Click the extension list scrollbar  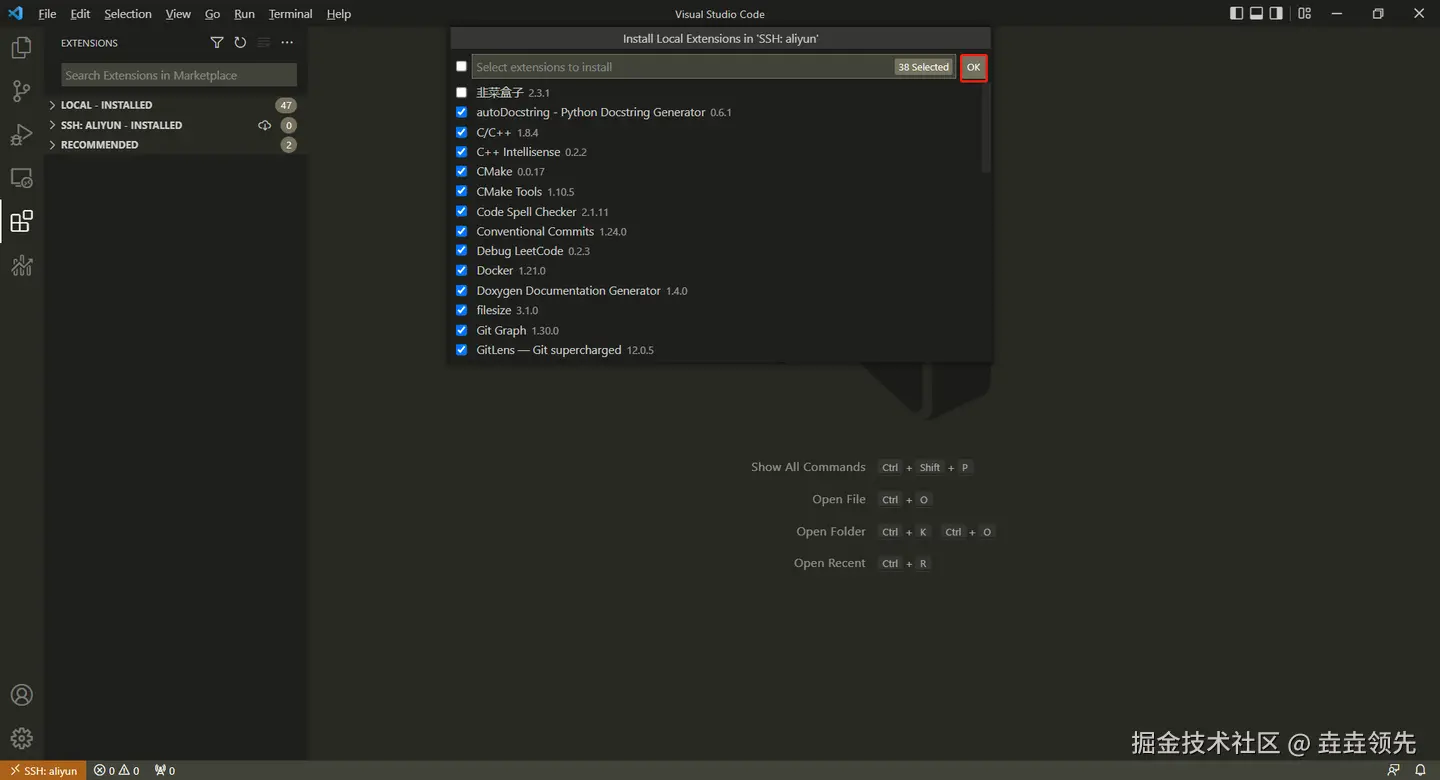986,128
